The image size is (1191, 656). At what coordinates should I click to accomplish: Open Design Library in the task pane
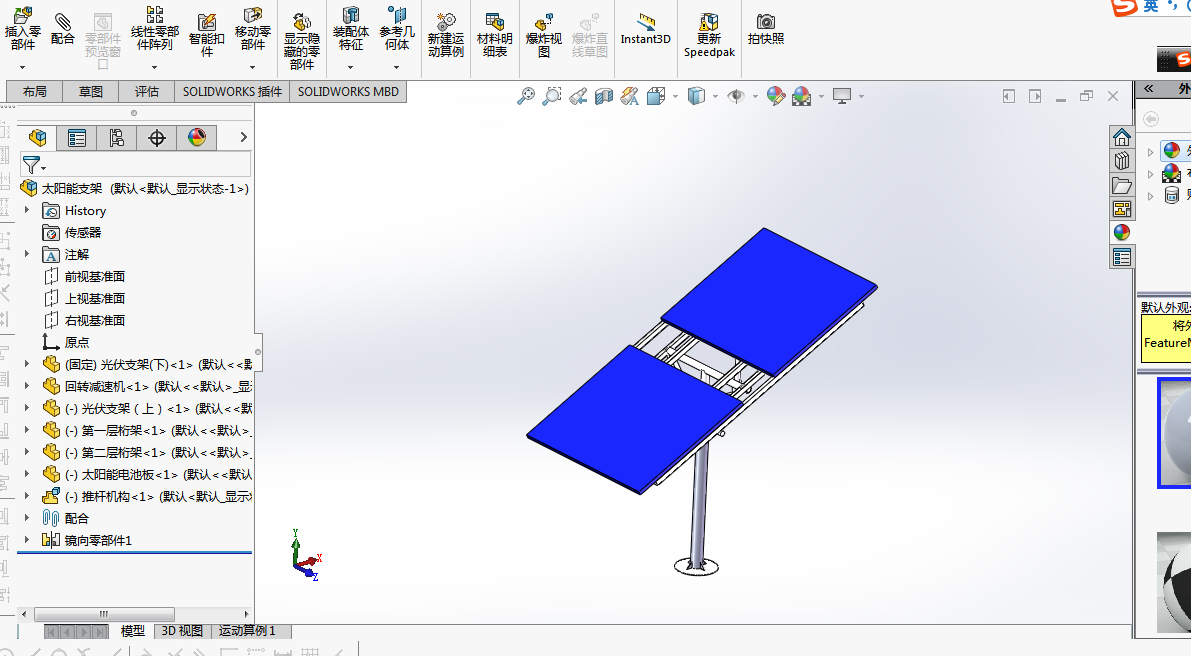(1122, 160)
